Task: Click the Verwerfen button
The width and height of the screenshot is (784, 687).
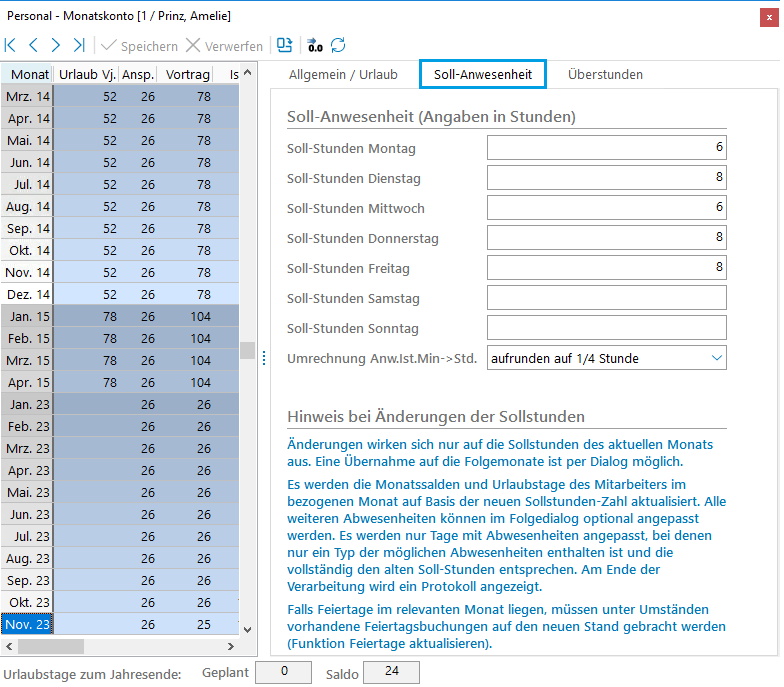Action: [x=225, y=46]
